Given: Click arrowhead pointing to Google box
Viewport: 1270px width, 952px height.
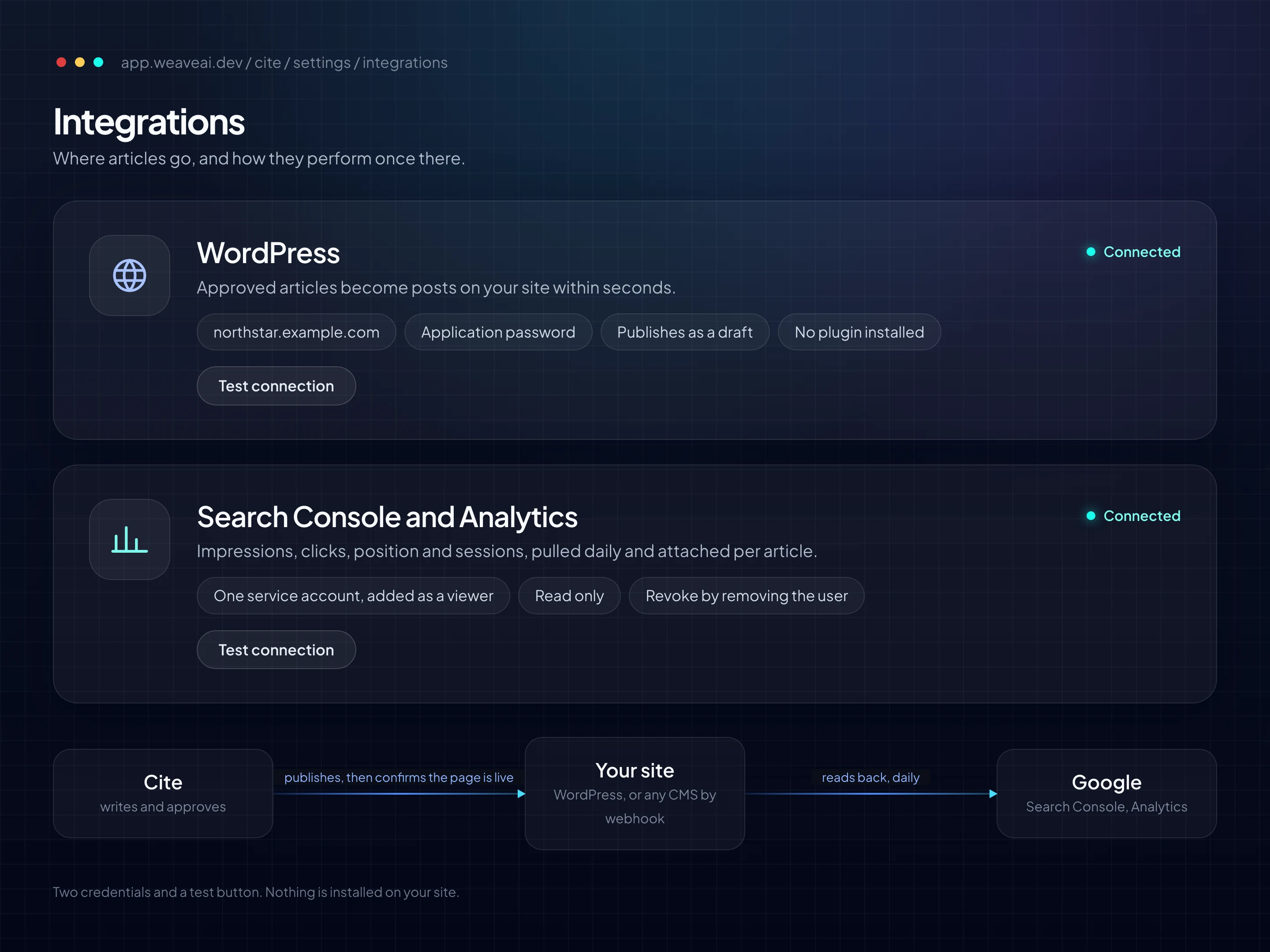Looking at the screenshot, I should click(993, 794).
